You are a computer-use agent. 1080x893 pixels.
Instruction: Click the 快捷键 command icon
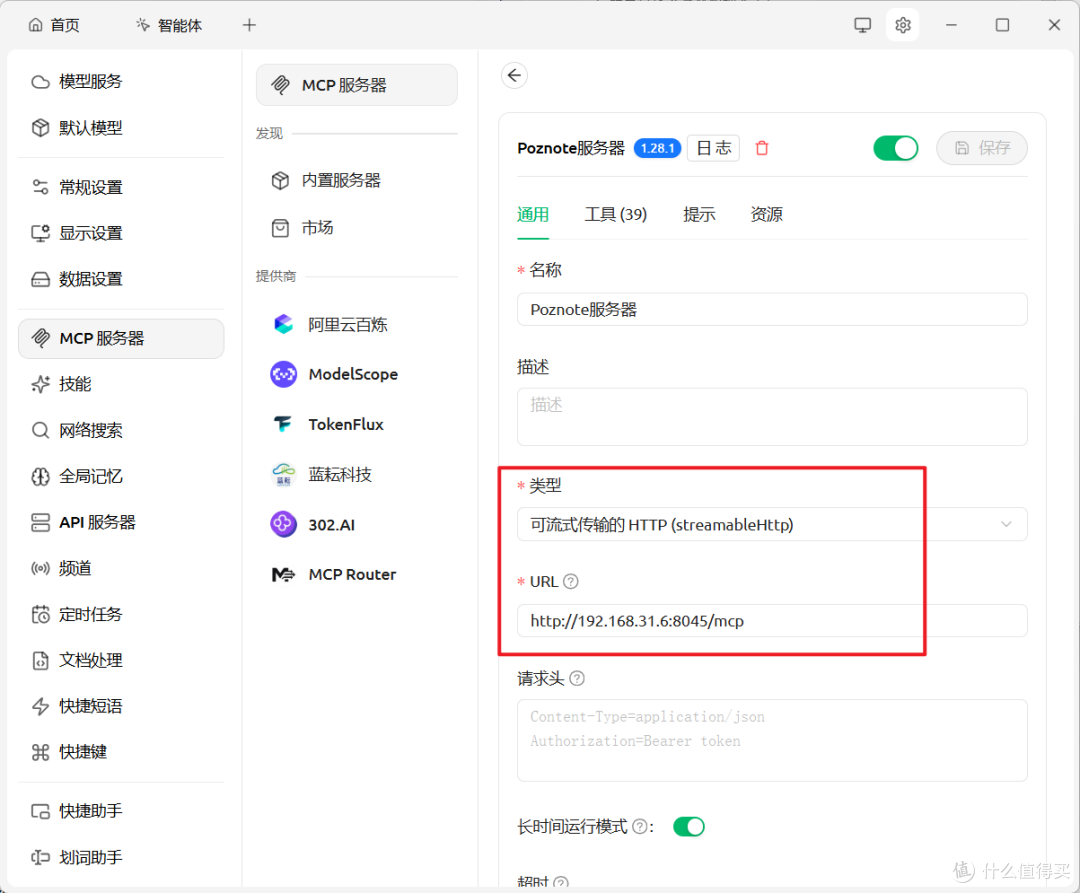[41, 752]
